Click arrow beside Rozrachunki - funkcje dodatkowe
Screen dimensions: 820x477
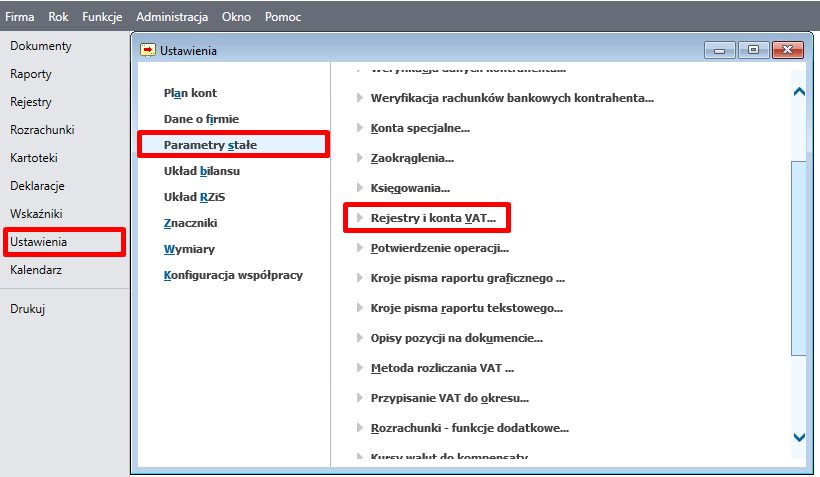(x=359, y=427)
